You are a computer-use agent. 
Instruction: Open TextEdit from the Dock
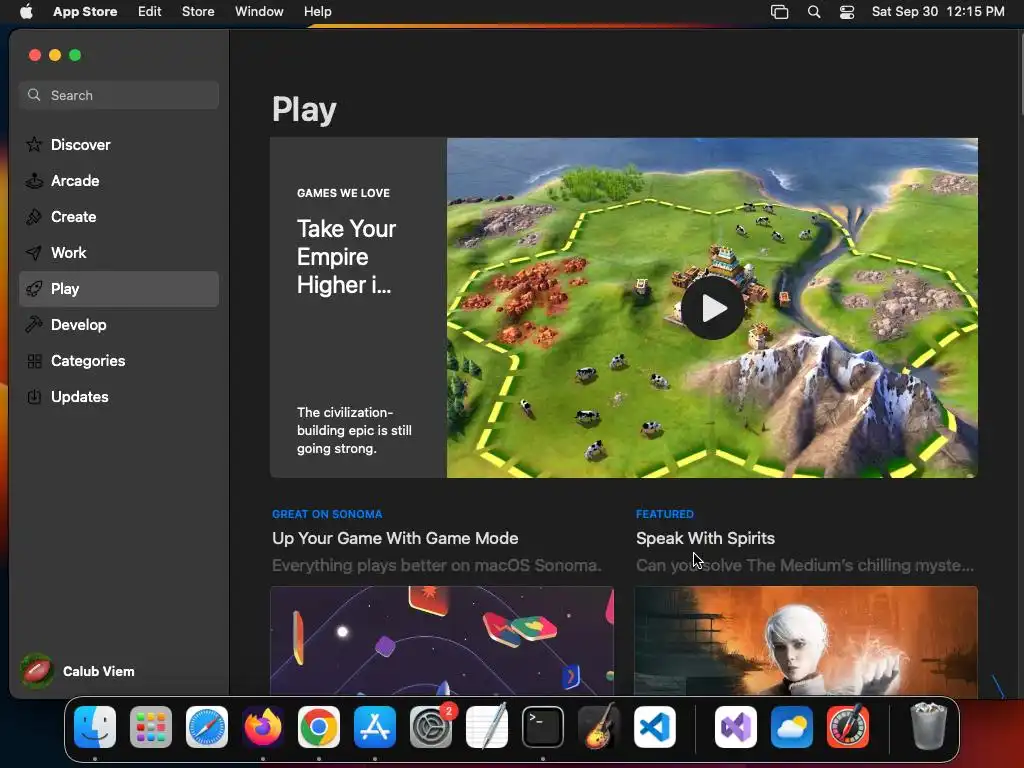pyautogui.click(x=487, y=727)
